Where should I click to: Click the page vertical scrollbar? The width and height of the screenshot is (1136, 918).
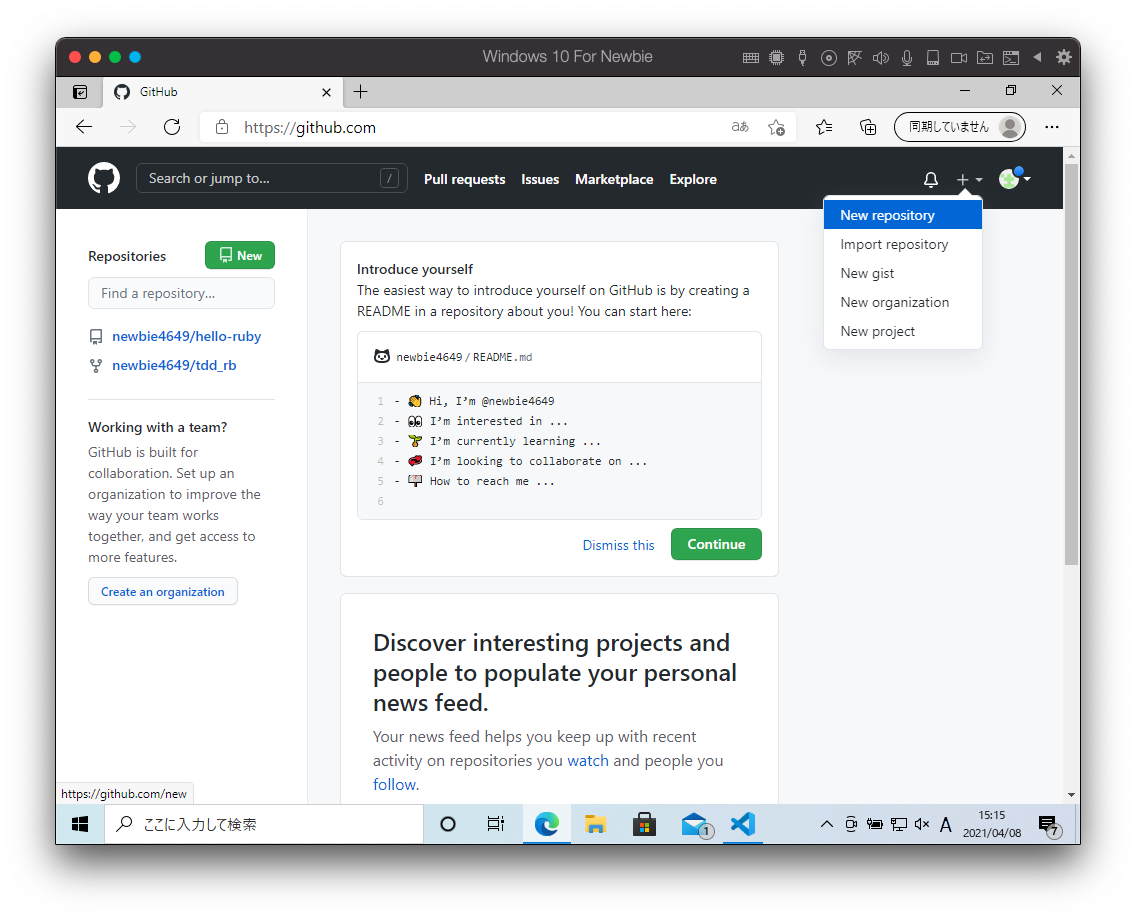pos(1071,364)
